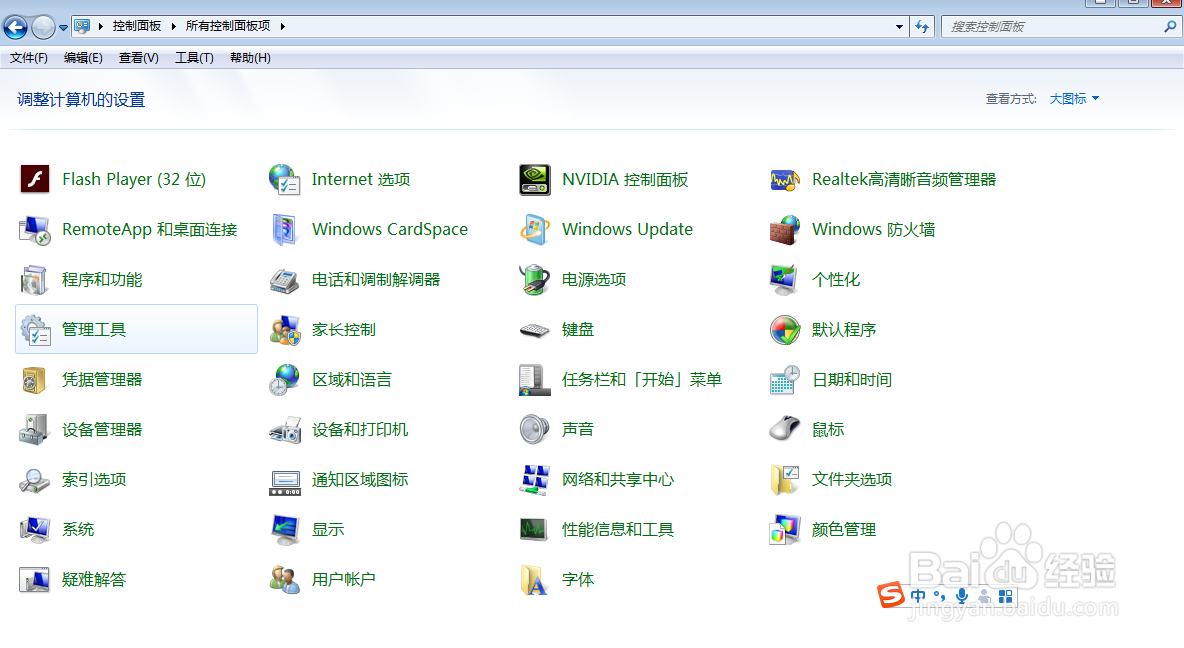Image resolution: width=1184 pixels, height=648 pixels.
Task: Open the 个性化 monitor icon
Action: coord(785,279)
